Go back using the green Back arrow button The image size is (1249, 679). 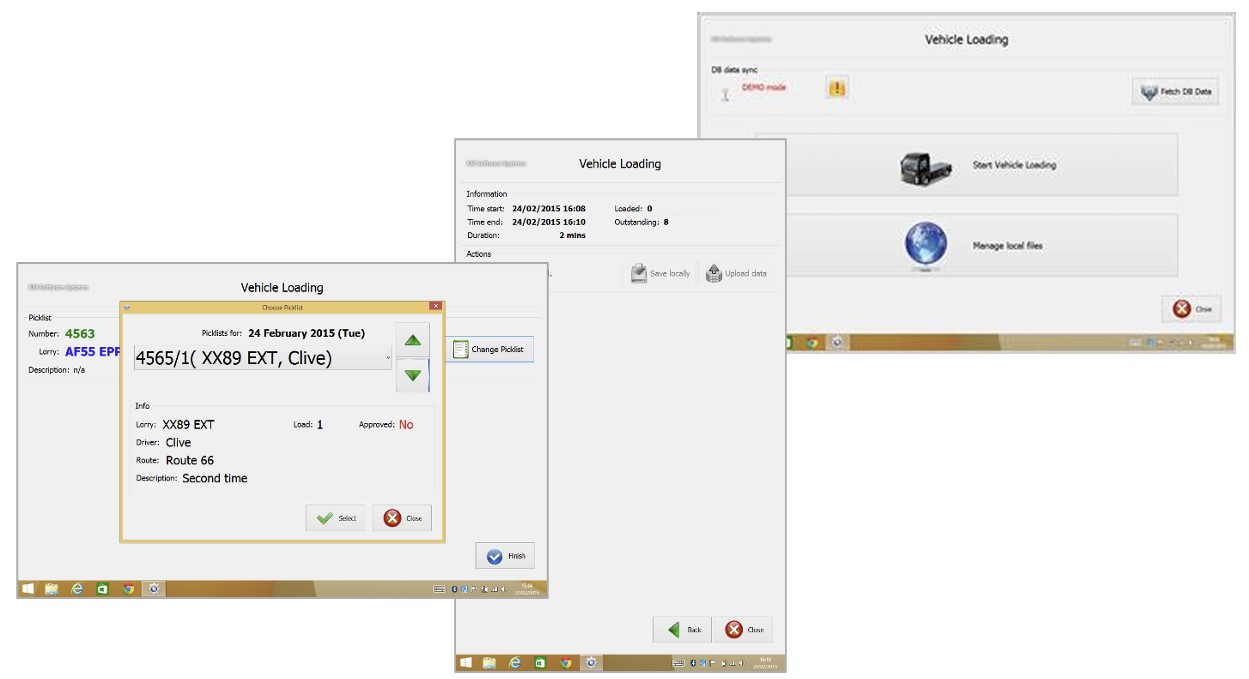(683, 629)
